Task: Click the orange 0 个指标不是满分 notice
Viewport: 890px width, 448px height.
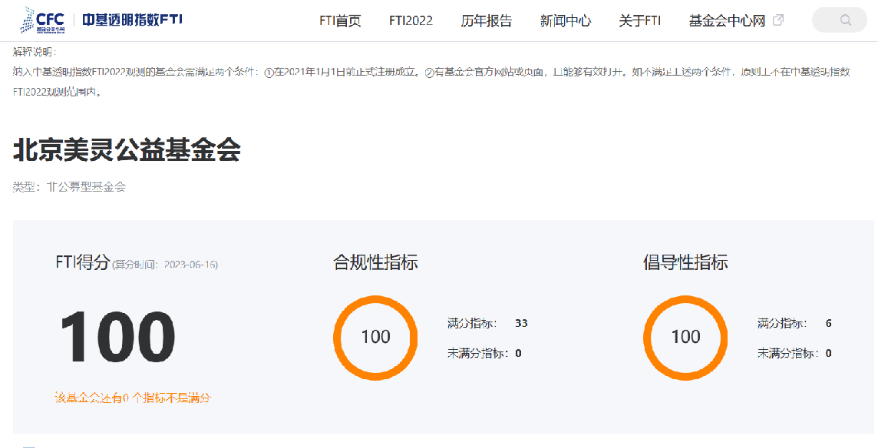Action: (133, 398)
